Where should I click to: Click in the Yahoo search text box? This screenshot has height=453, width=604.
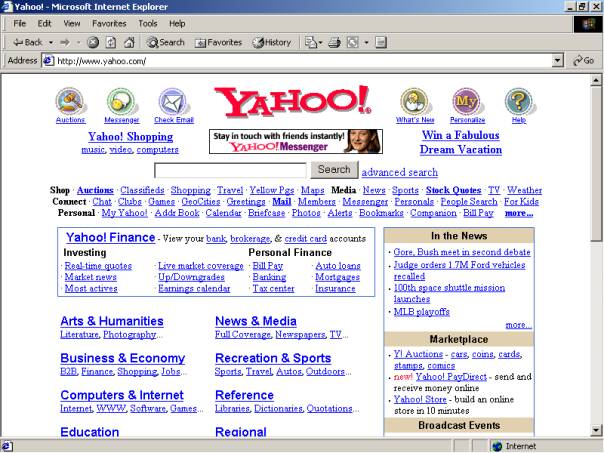244,170
